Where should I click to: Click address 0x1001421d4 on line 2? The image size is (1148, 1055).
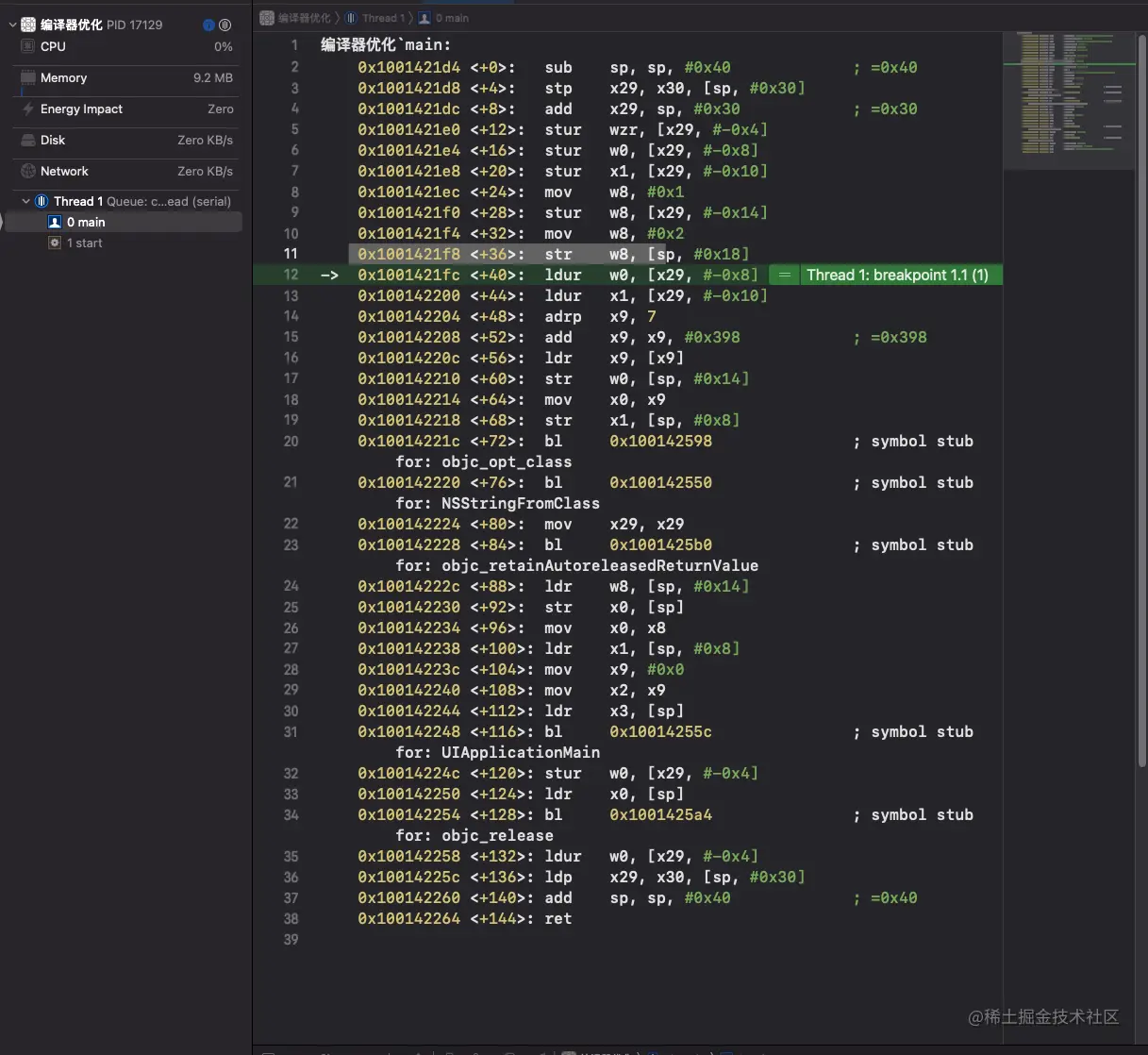point(408,67)
